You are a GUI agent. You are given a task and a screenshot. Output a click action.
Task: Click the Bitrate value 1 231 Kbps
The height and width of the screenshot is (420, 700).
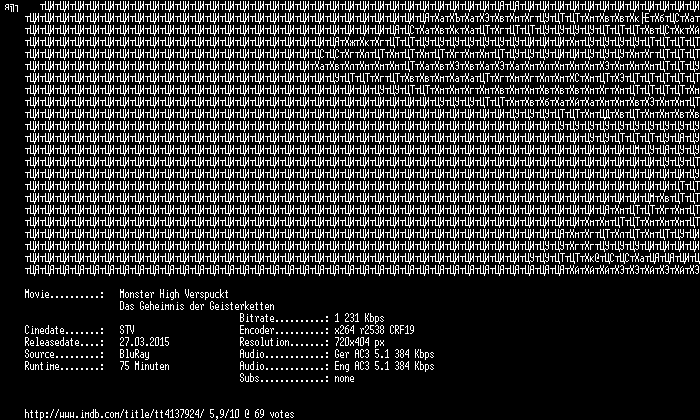pyautogui.click(x=359, y=318)
